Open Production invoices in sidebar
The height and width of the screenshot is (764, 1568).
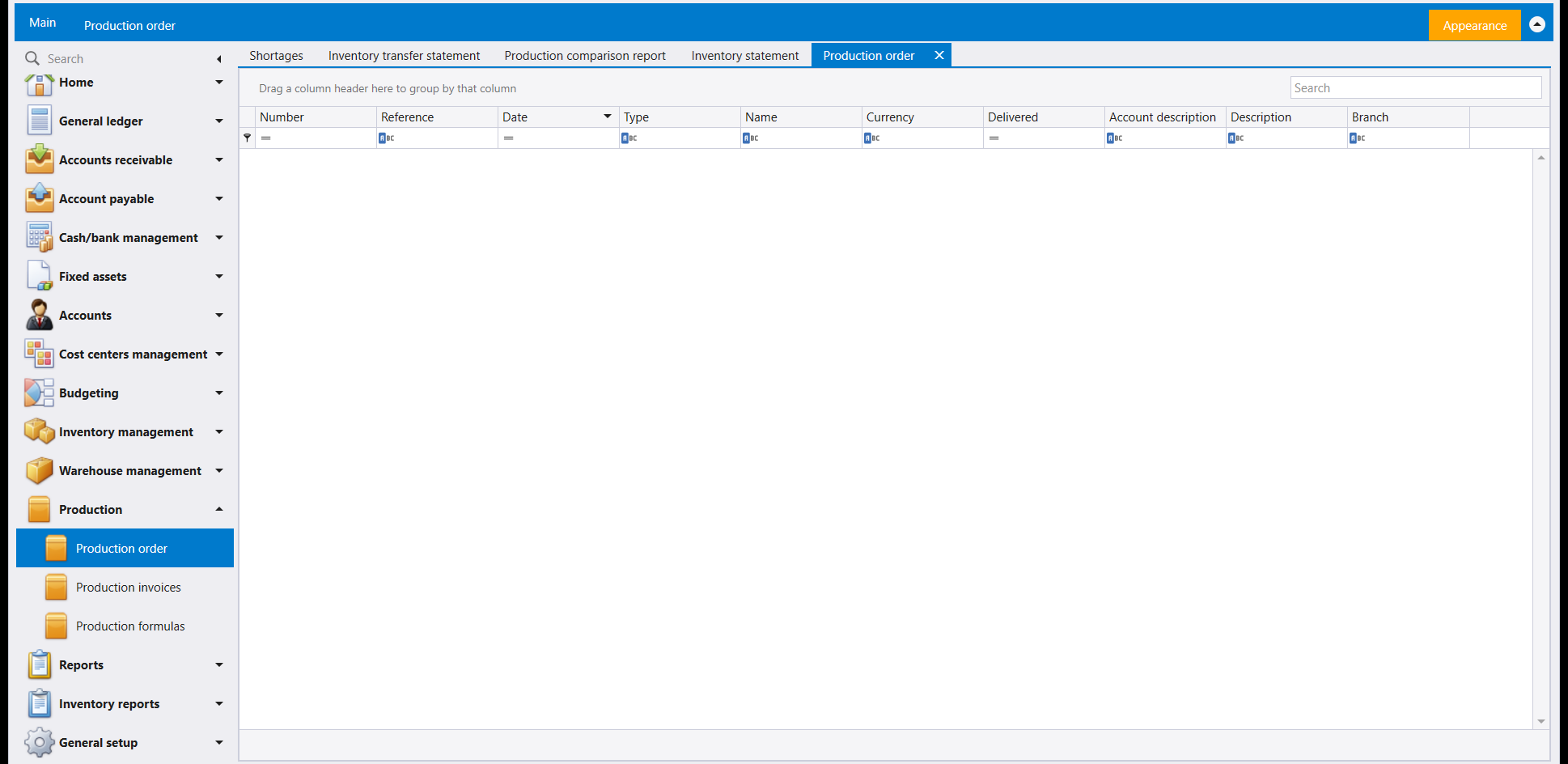pyautogui.click(x=125, y=587)
